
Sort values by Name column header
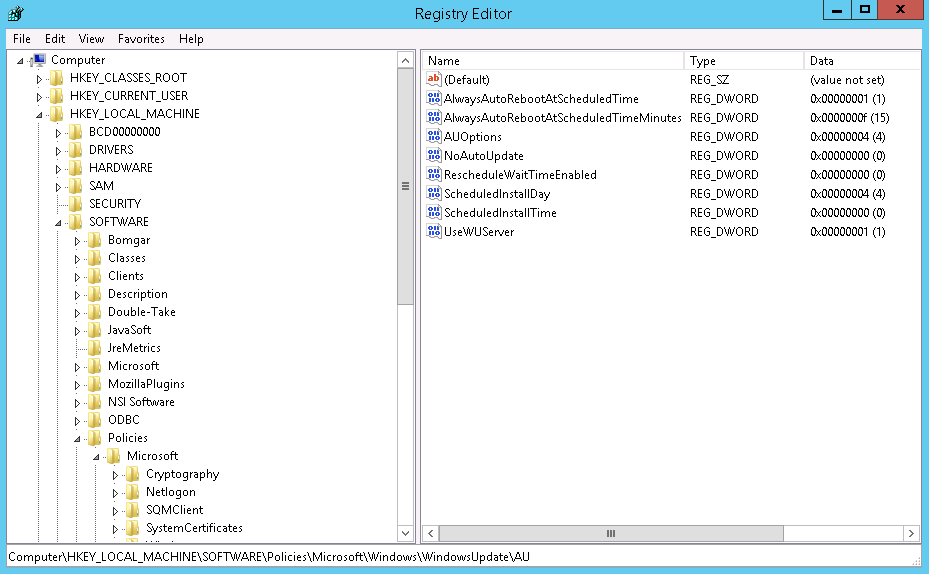pos(553,60)
